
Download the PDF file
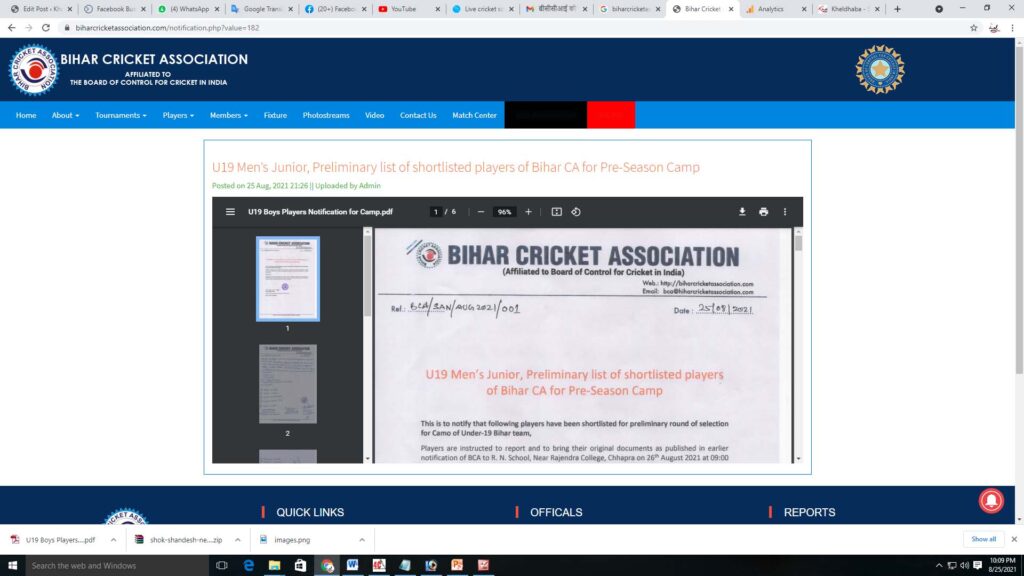(x=742, y=212)
